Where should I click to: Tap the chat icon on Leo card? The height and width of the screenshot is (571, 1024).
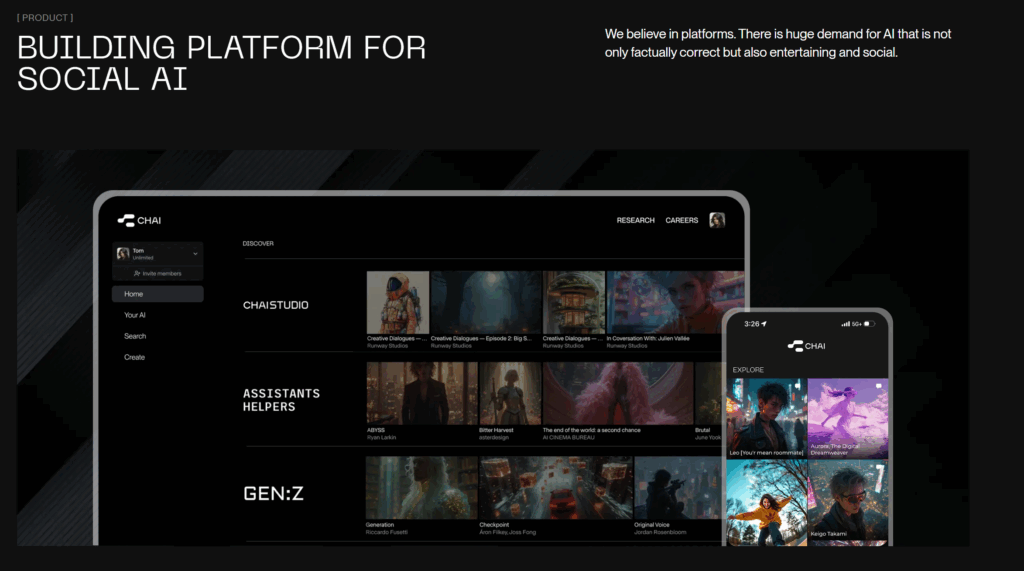[x=797, y=386]
